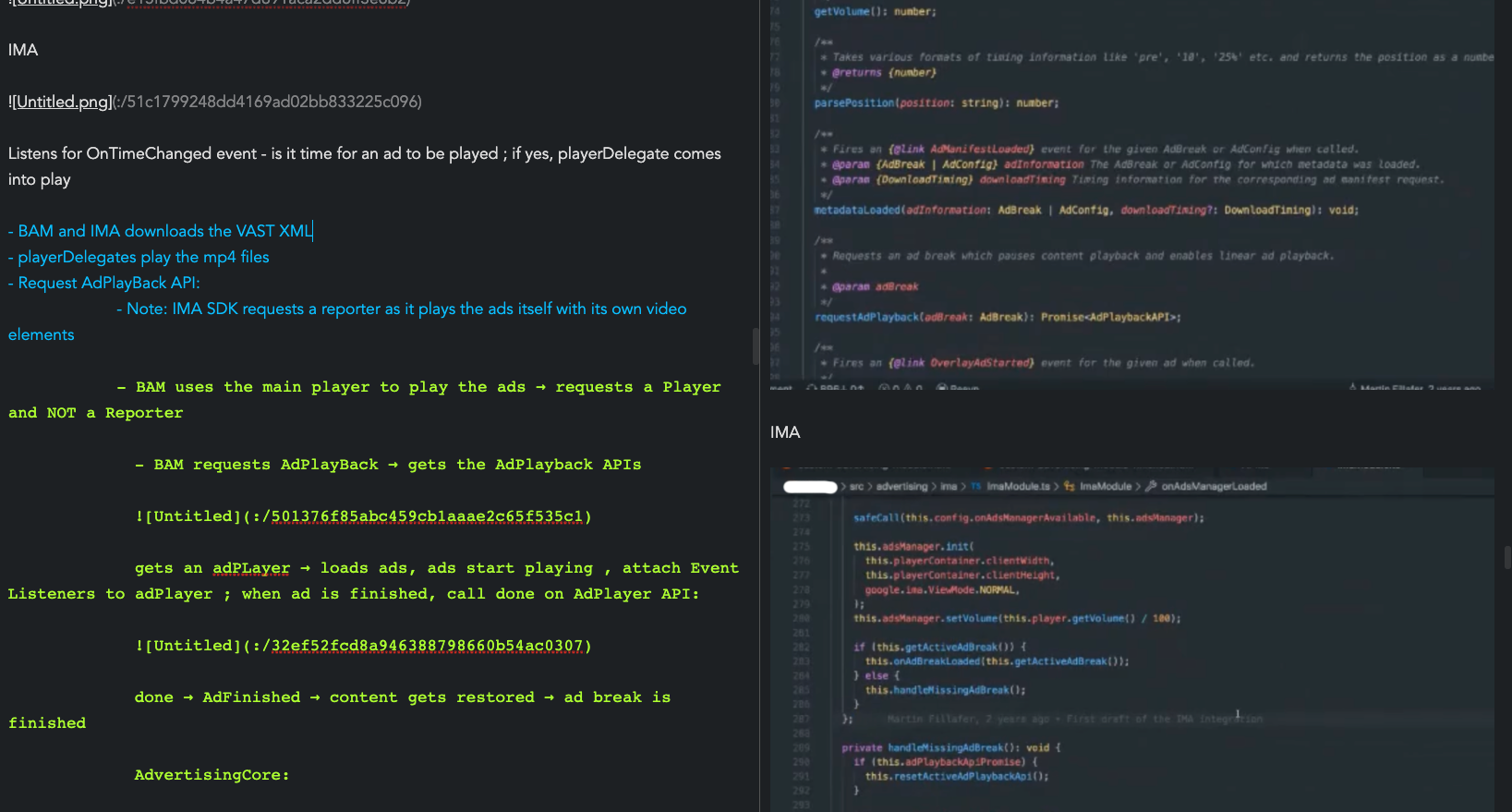1512x812 pixels.
Task: Click 'BAM requests AdPlayBack' code line
Action: click(x=388, y=465)
